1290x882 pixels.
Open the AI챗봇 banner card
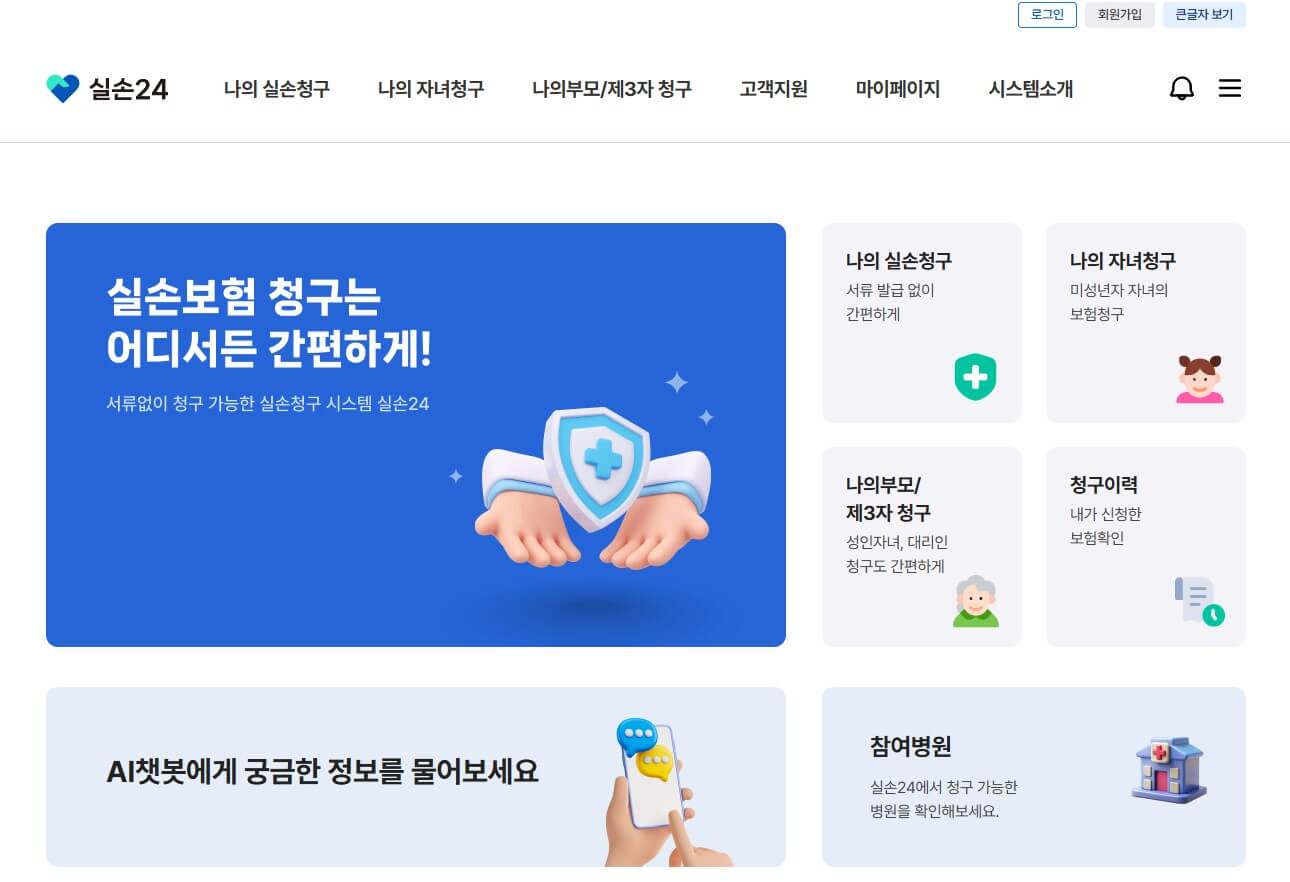click(416, 776)
